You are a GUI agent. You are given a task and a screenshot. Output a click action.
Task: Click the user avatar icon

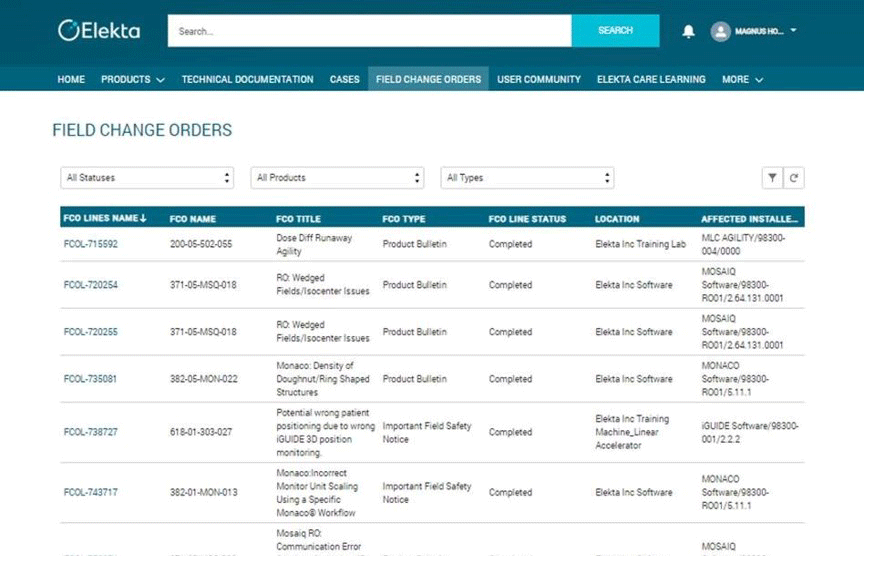pos(720,32)
